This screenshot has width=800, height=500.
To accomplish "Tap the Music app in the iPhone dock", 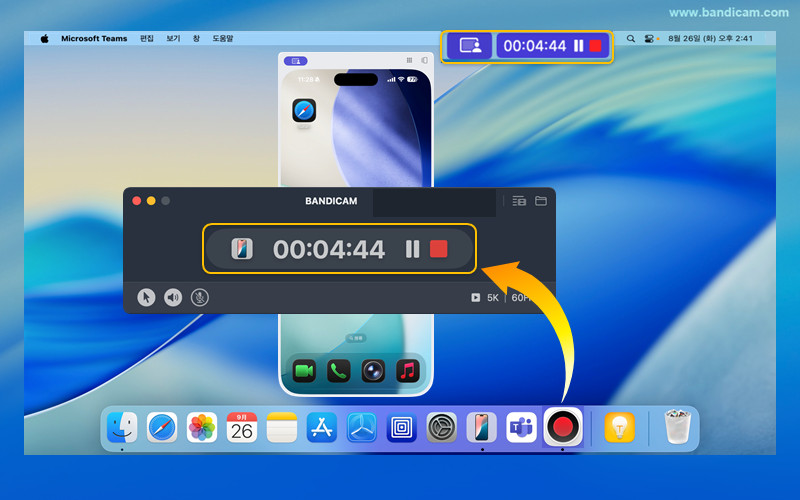I will click(407, 370).
